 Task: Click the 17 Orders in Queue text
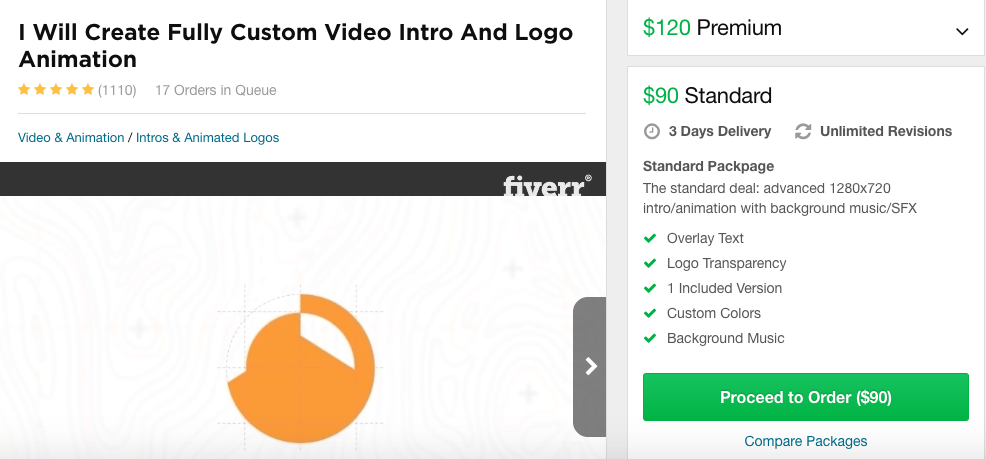click(x=215, y=90)
